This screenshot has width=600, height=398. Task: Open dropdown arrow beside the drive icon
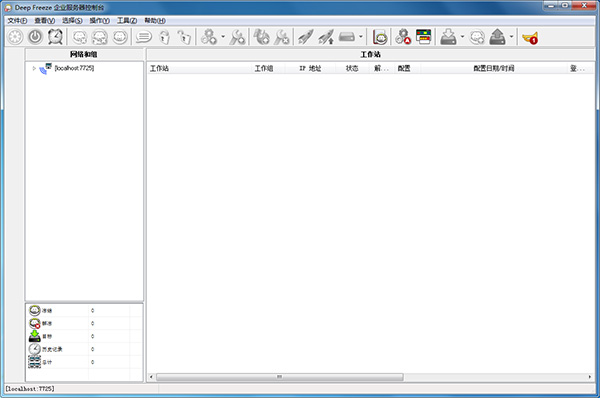(x=360, y=37)
